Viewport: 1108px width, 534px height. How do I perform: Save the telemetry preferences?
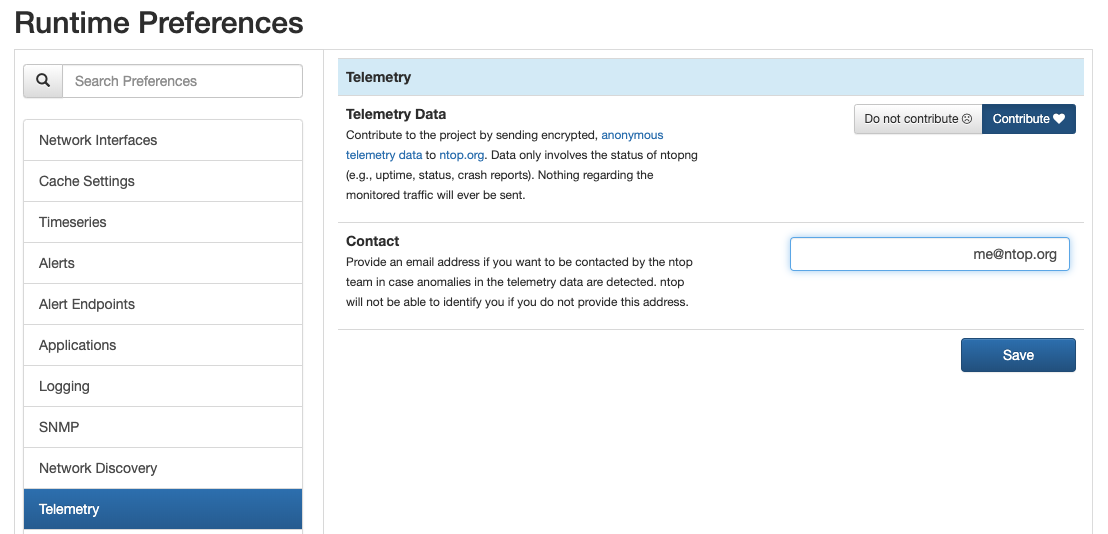[1018, 355]
